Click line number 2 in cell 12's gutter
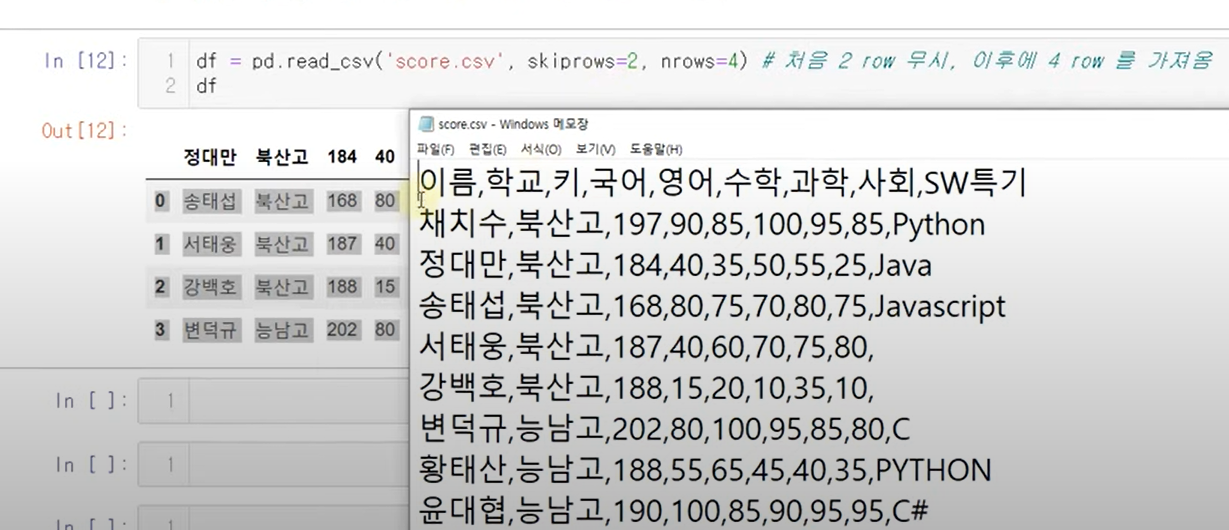1229x530 pixels. click(x=170, y=86)
